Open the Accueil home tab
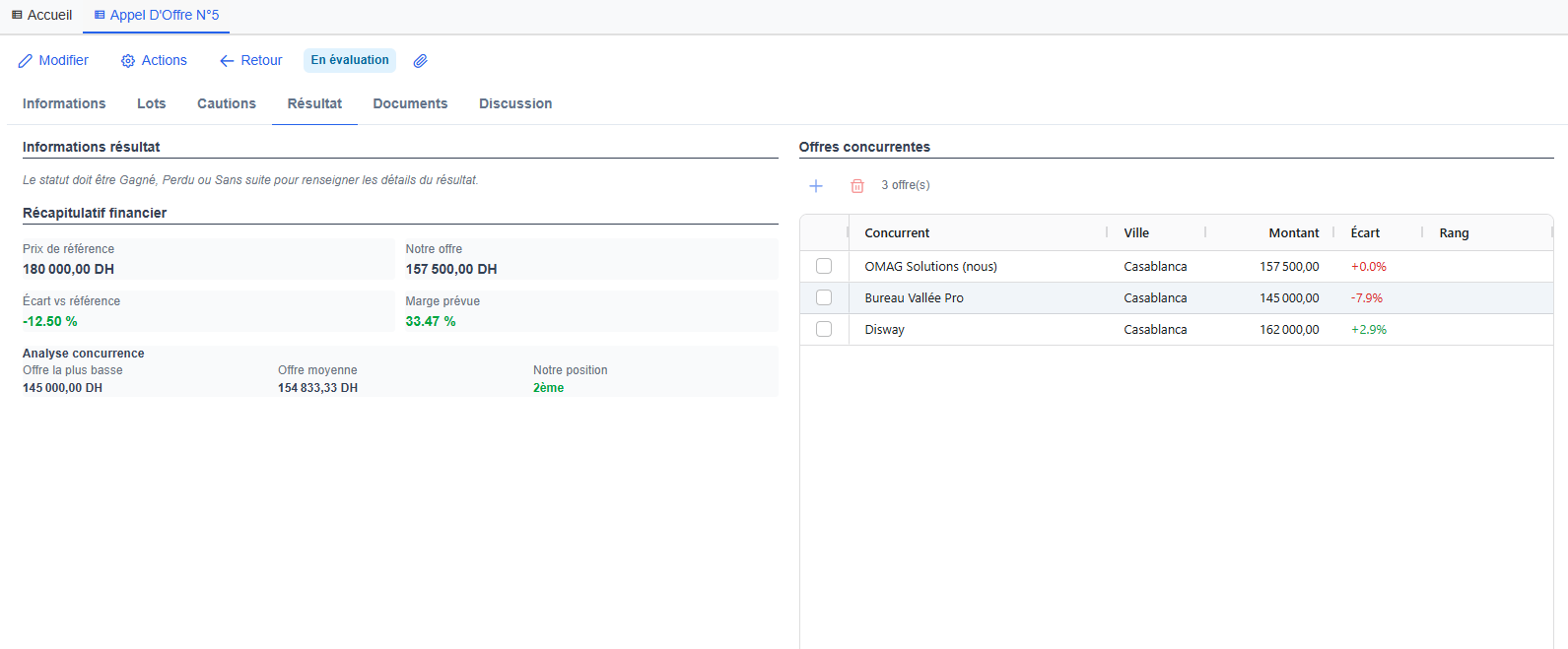Image resolution: width=1568 pixels, height=649 pixels. (41, 16)
